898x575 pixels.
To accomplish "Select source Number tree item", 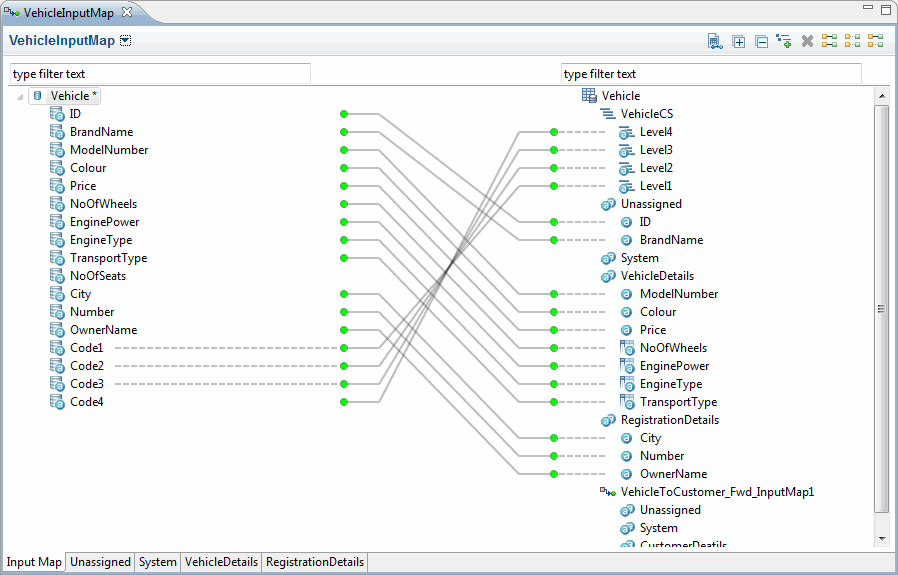I will tap(92, 312).
